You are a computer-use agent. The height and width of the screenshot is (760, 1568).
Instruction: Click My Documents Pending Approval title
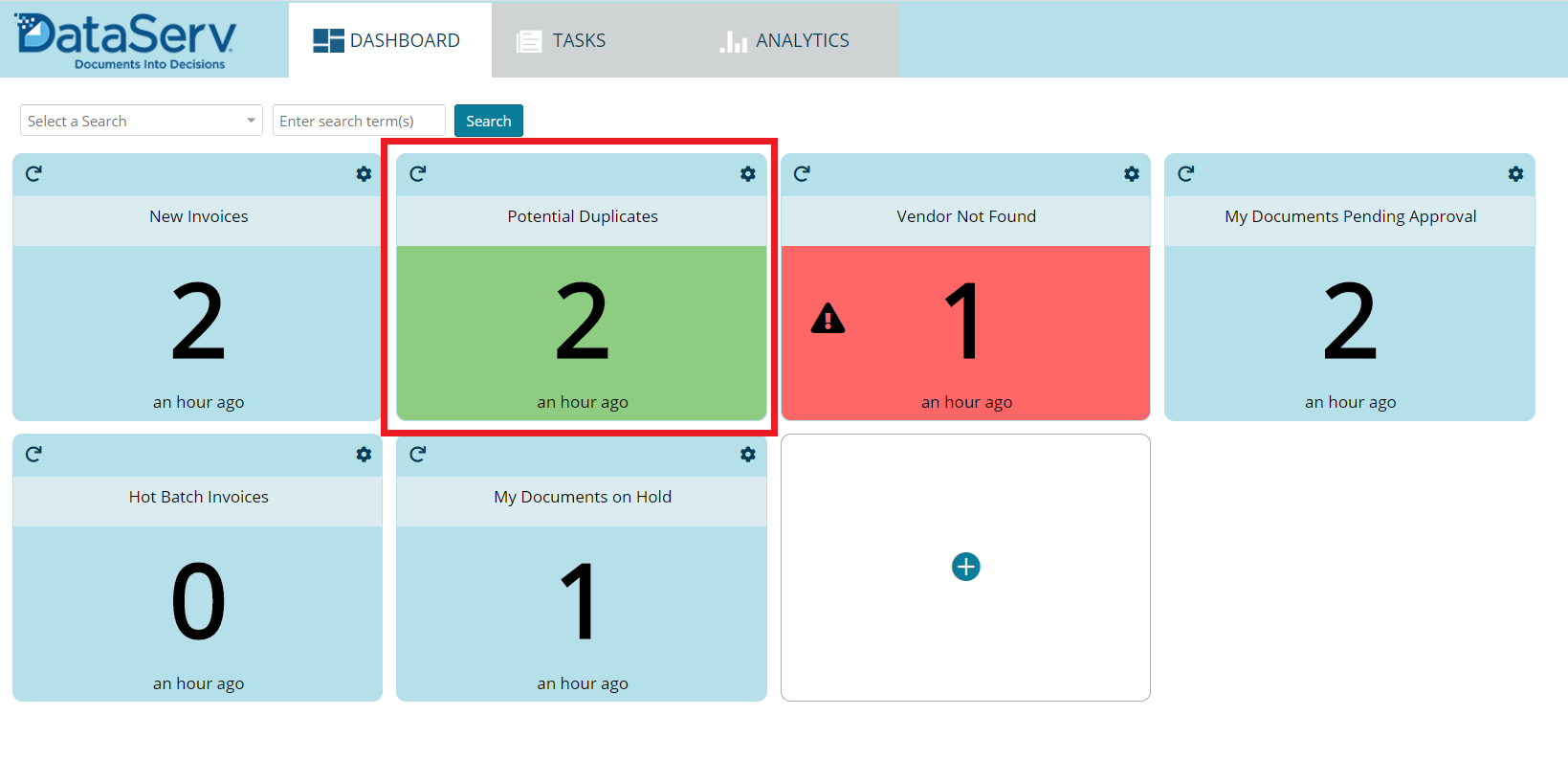[x=1351, y=217]
